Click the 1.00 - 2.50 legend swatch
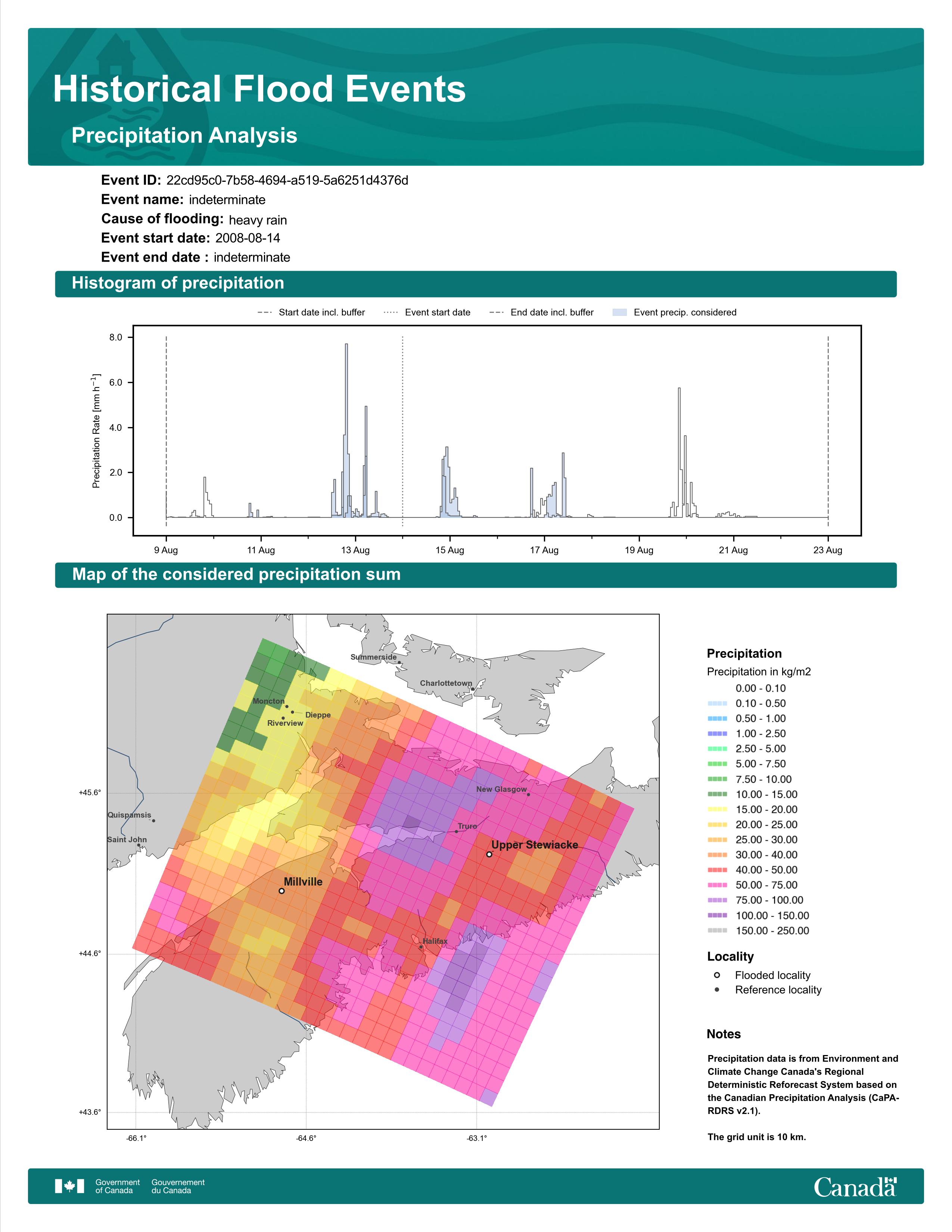The height and width of the screenshot is (1232, 952). (718, 734)
